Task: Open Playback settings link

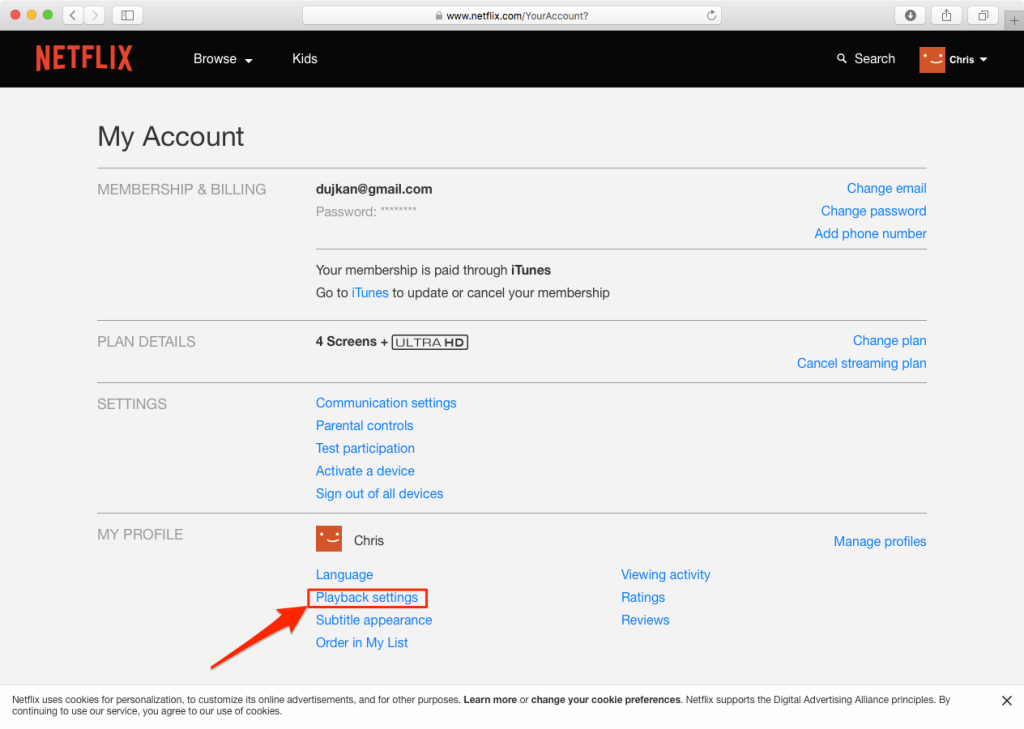Action: coord(366,597)
